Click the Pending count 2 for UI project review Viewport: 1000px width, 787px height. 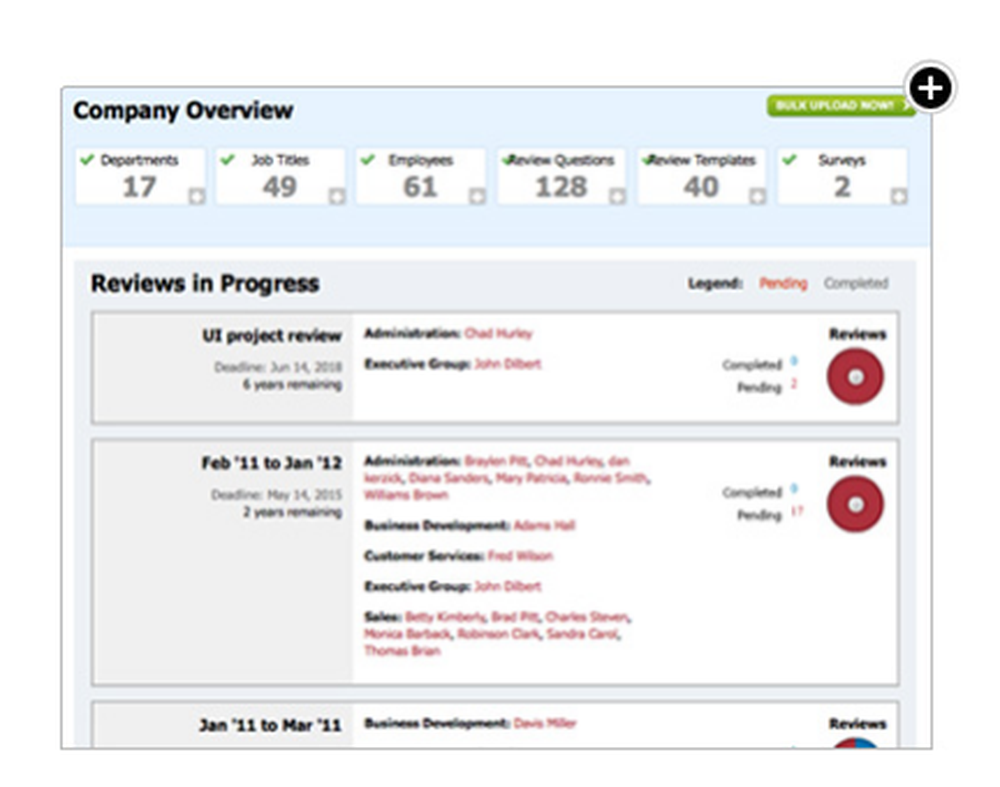(794, 384)
